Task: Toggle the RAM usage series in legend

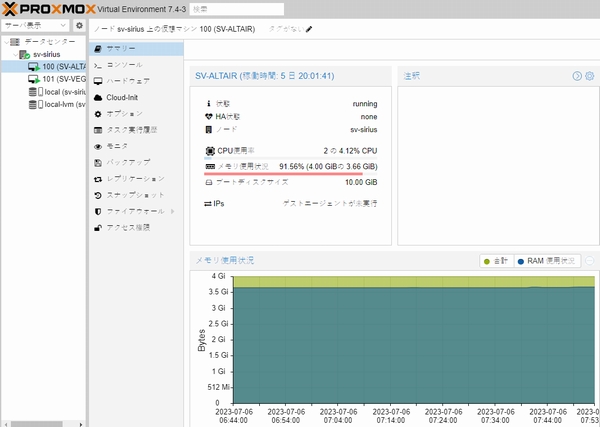Action: (547, 261)
